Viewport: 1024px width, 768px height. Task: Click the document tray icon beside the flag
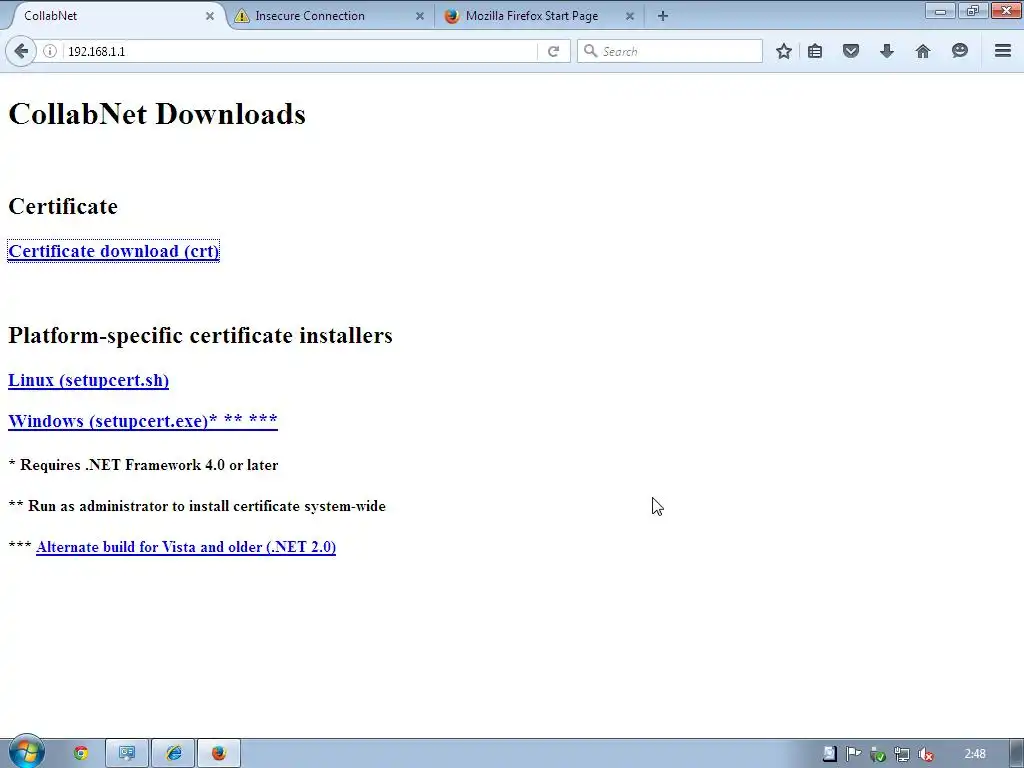click(x=829, y=754)
